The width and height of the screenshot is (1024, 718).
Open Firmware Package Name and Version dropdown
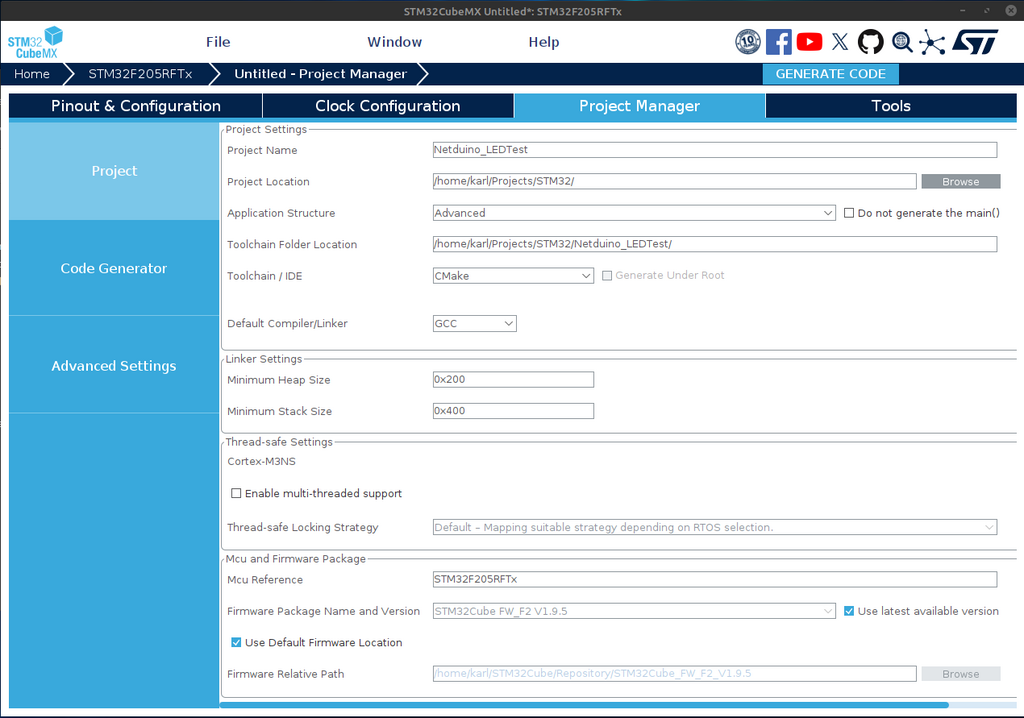(633, 611)
